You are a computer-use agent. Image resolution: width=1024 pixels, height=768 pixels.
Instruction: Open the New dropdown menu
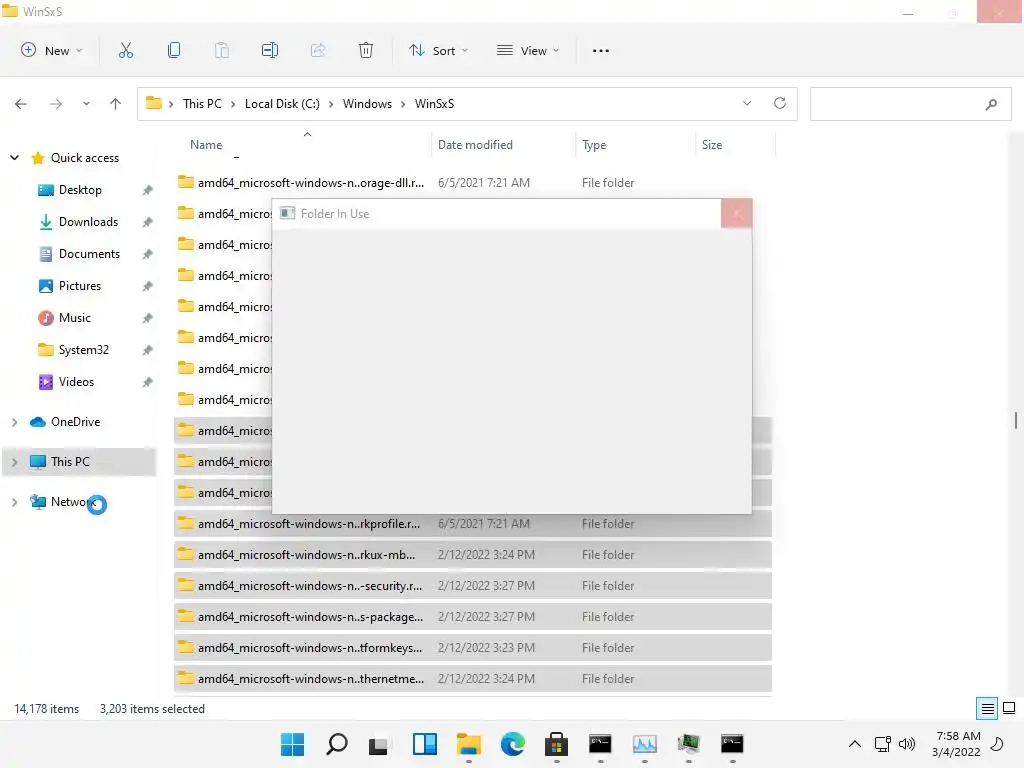[52, 50]
